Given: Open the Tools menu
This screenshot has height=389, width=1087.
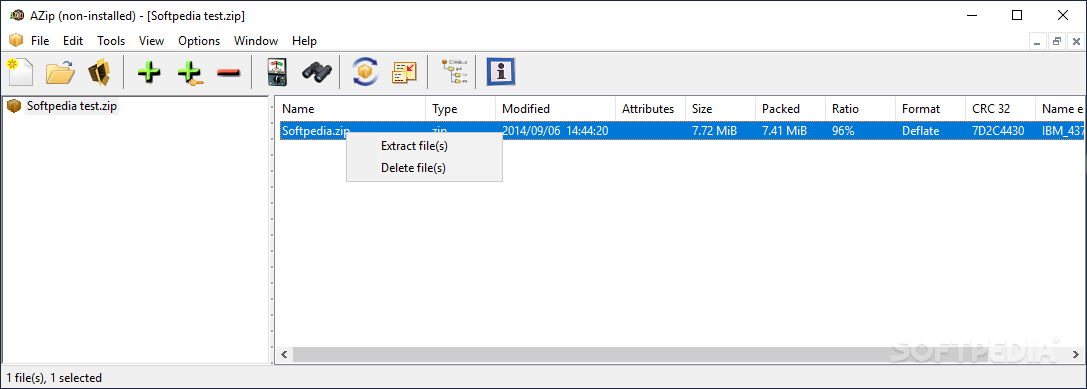Looking at the screenshot, I should tap(111, 41).
